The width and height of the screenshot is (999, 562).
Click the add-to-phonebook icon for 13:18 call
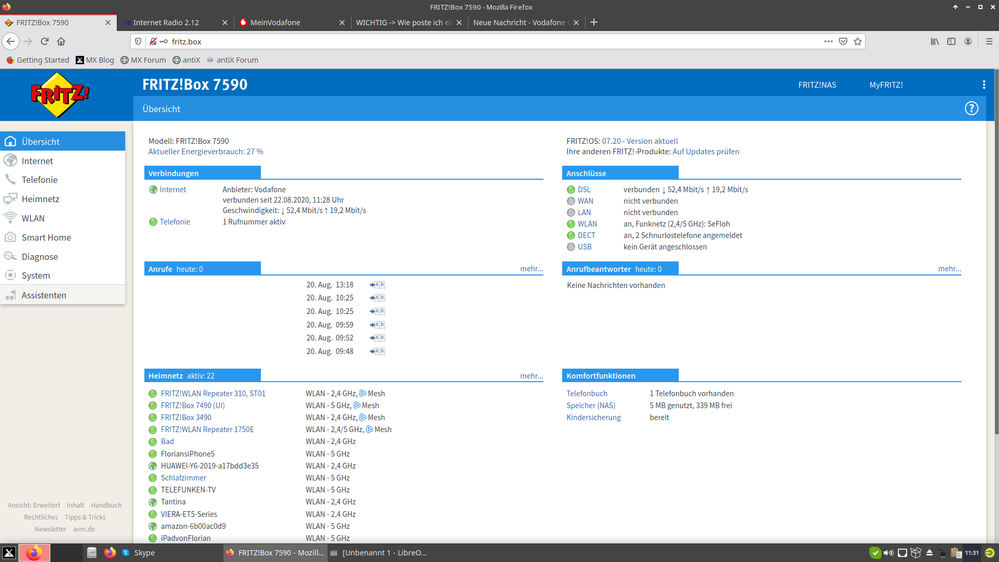tap(377, 285)
